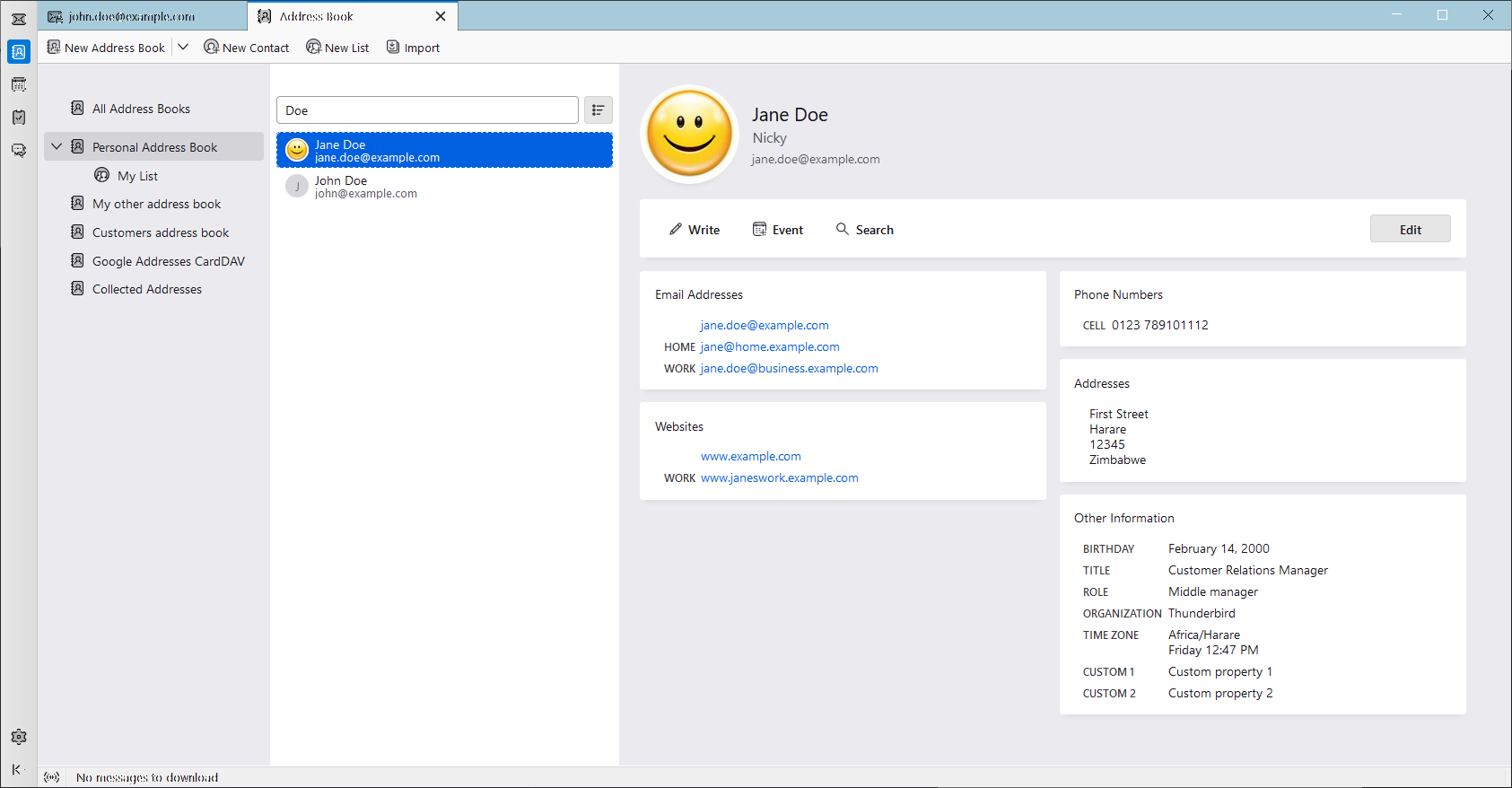Open jane.doe@business.example.com work email link
Screen dimensions: 1512x788
(x=790, y=368)
